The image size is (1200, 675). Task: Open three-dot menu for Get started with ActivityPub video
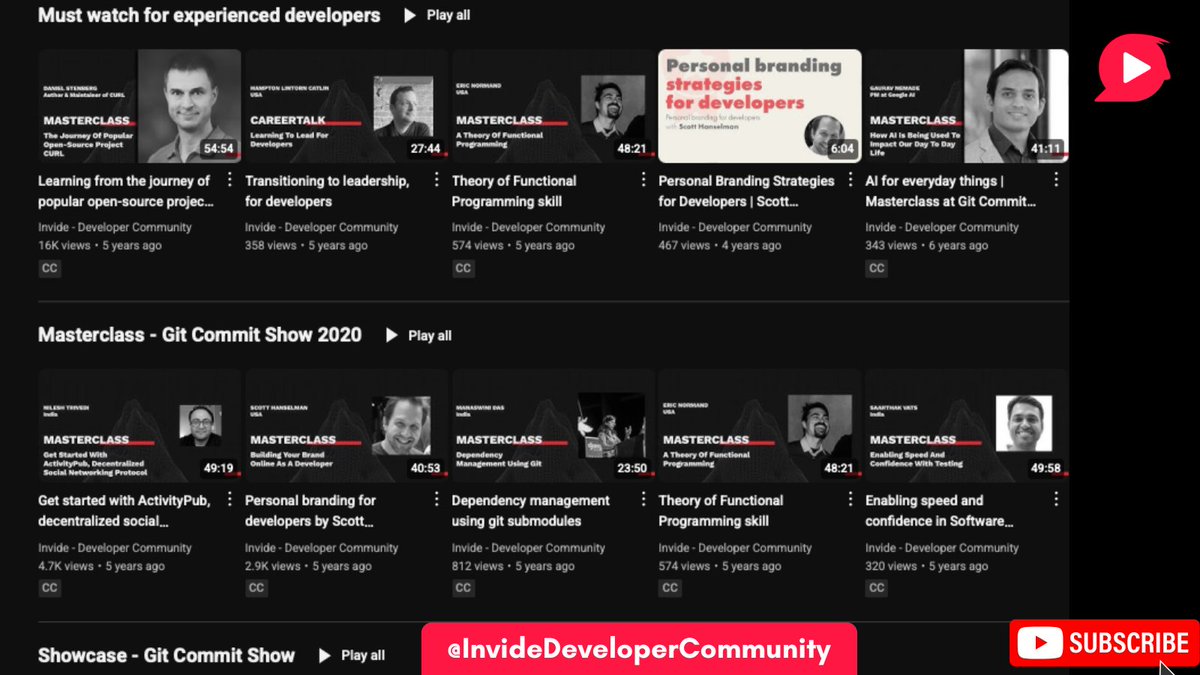(229, 499)
